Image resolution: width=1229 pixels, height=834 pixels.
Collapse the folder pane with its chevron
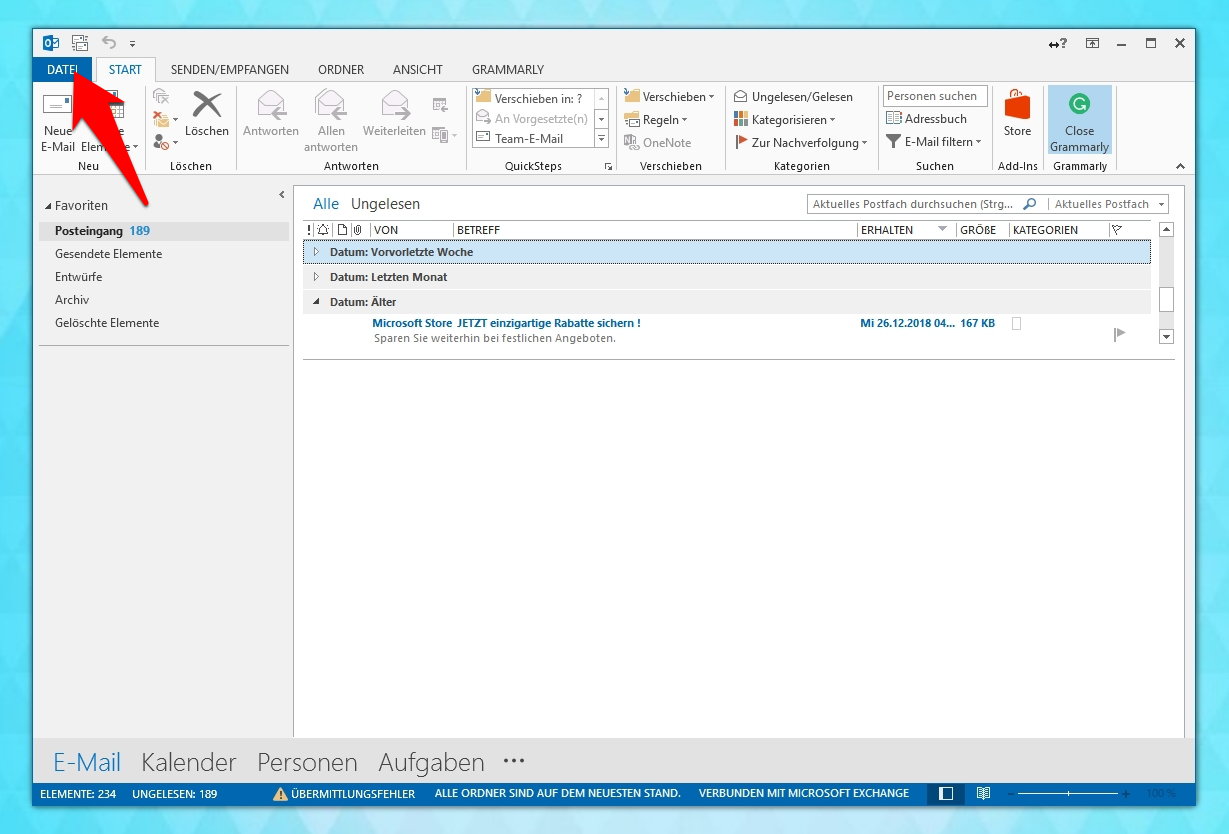282,194
